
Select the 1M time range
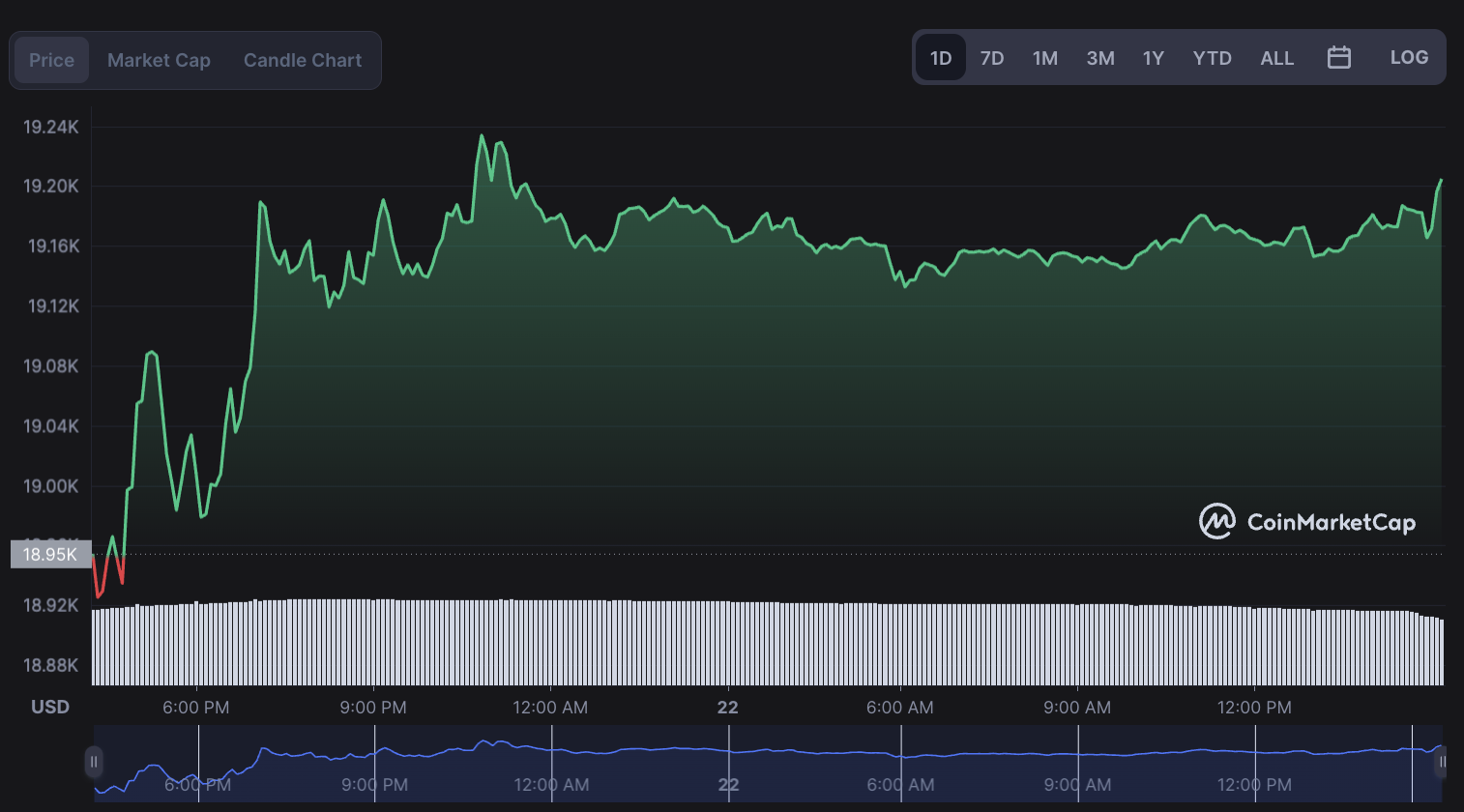1045,58
